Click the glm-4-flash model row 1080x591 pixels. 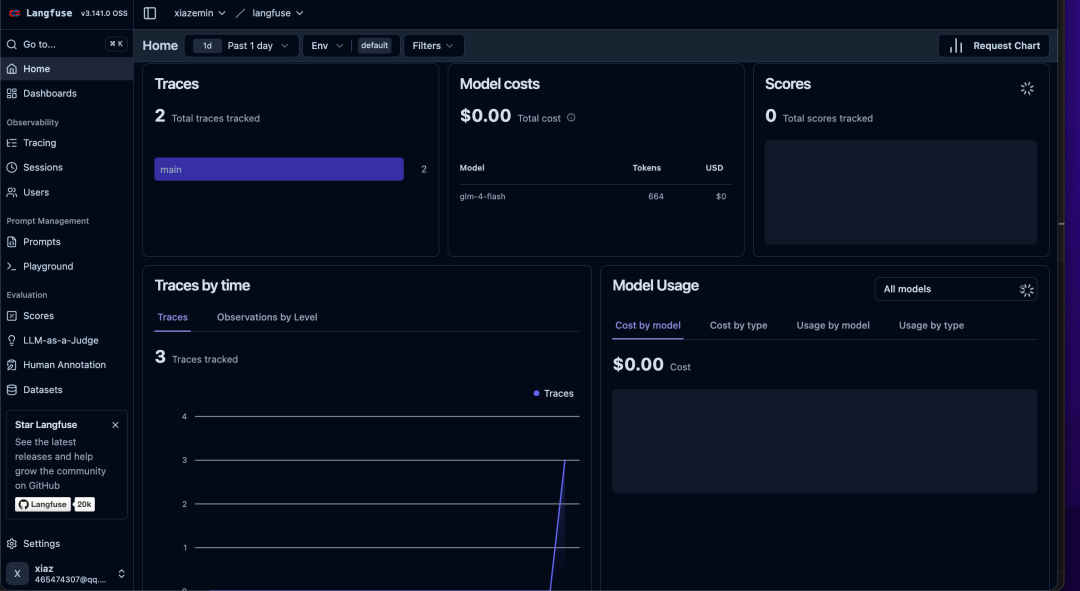coord(596,196)
